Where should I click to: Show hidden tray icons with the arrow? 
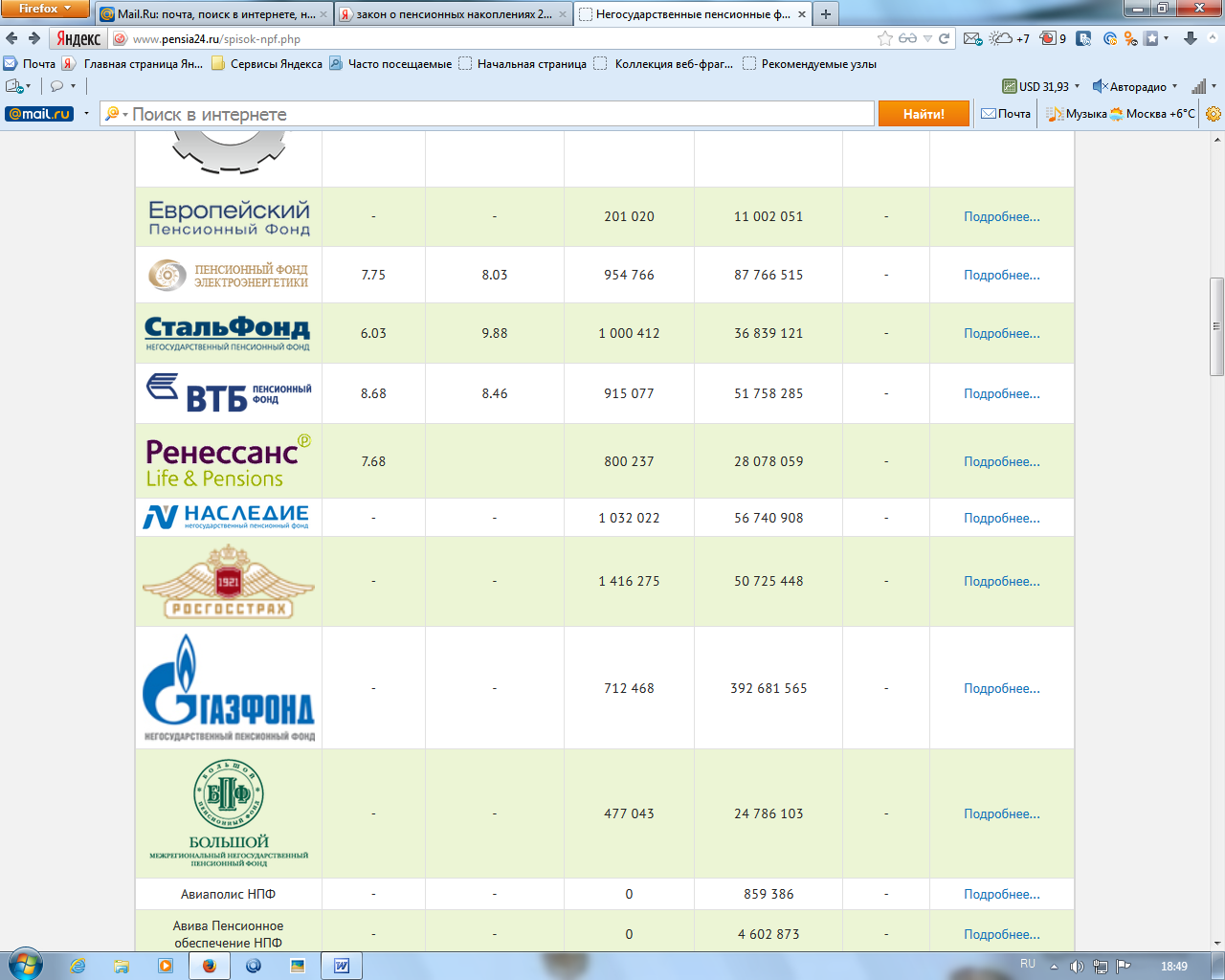(x=1054, y=966)
